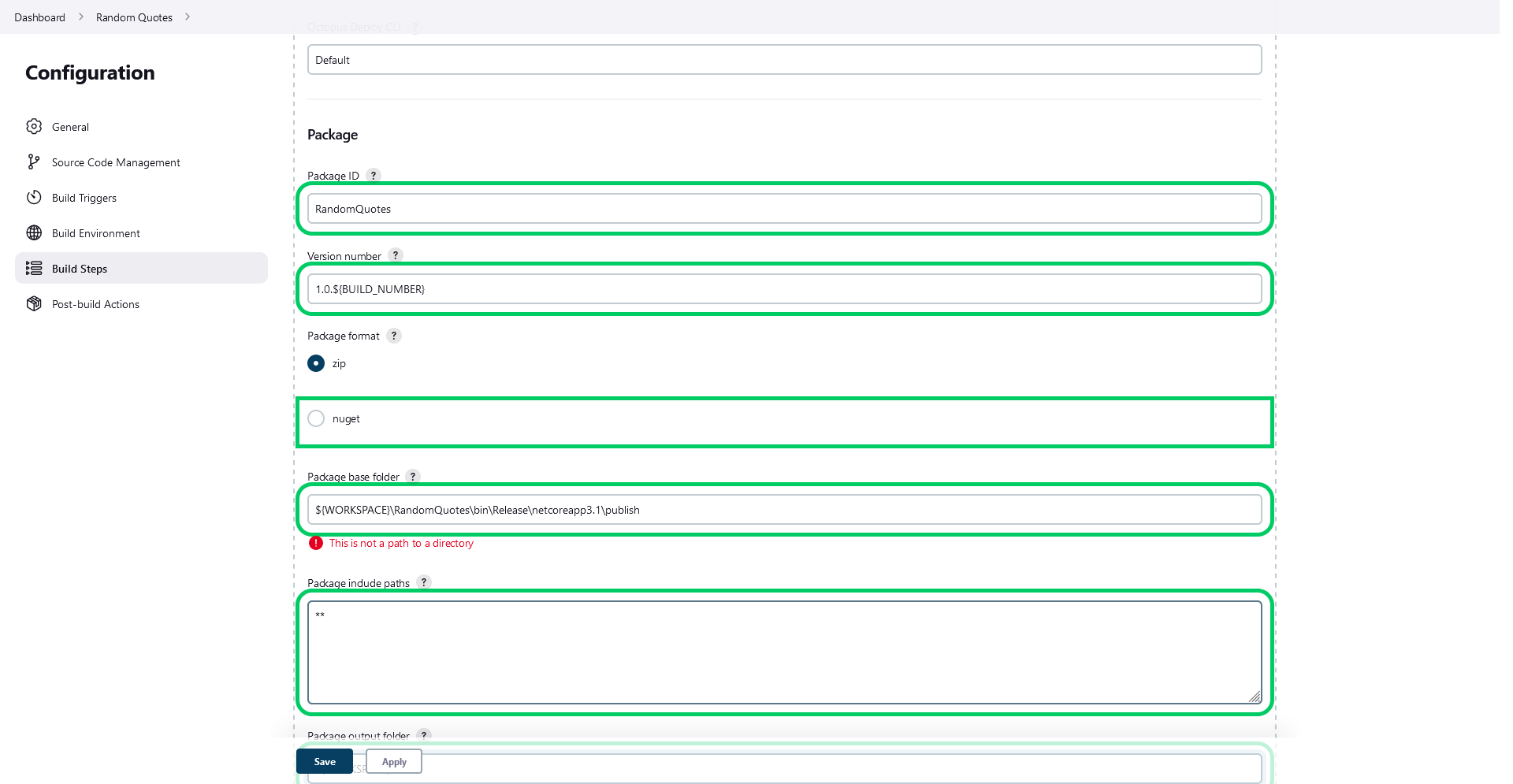Click the red error icon under base folder
Screen dimensions: 1513x784
pyautogui.click(x=316, y=543)
